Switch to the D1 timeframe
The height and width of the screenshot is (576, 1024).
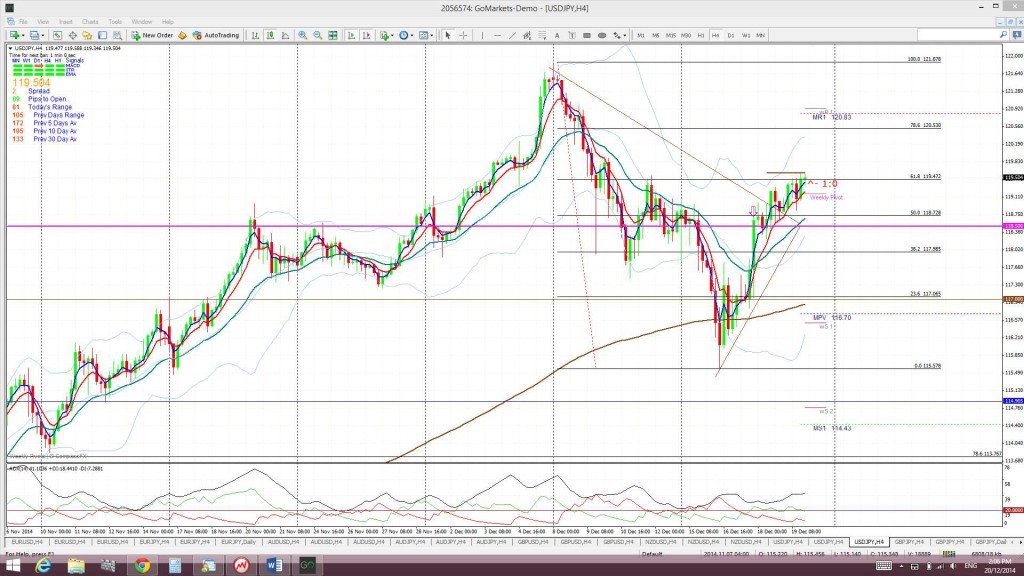pos(731,35)
